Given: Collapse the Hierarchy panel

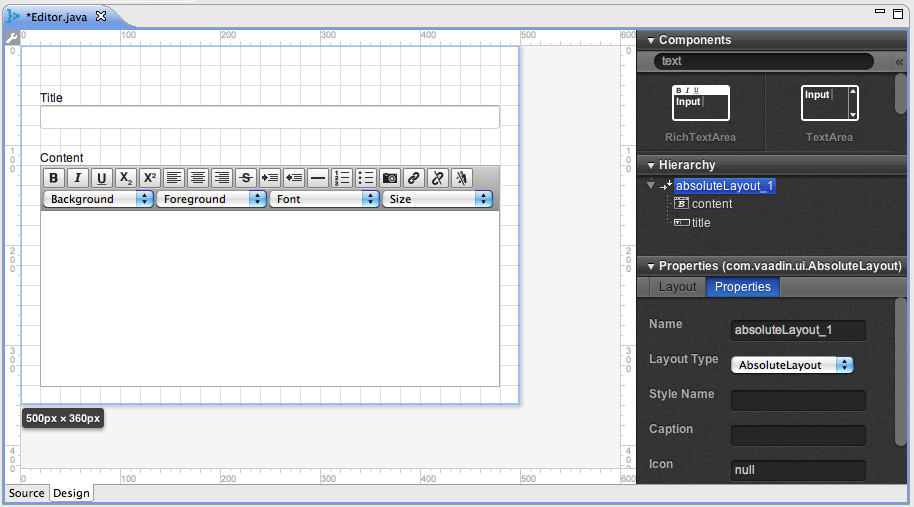Looking at the screenshot, I should coord(651,166).
